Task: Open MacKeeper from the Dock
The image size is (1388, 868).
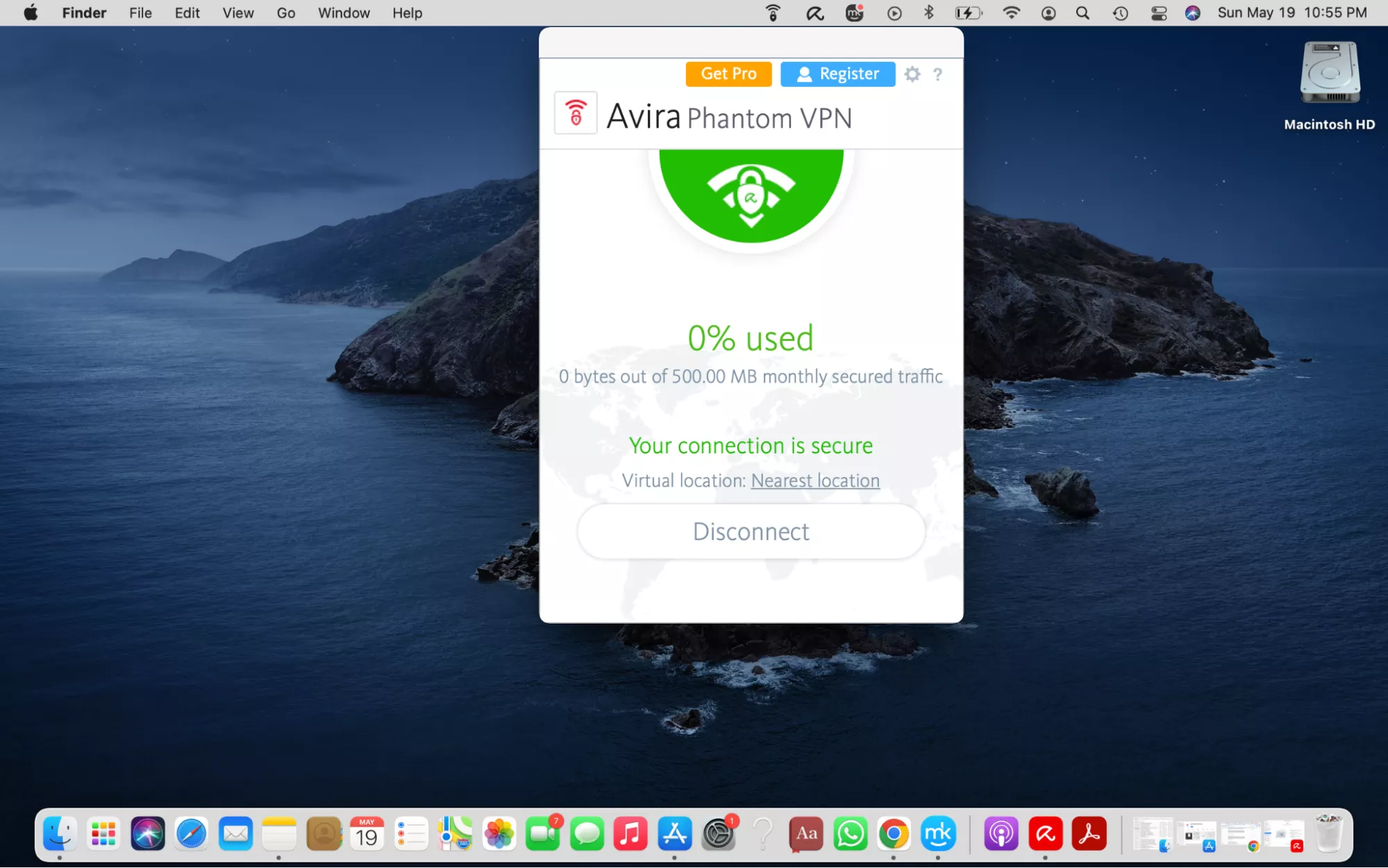Action: [x=938, y=834]
